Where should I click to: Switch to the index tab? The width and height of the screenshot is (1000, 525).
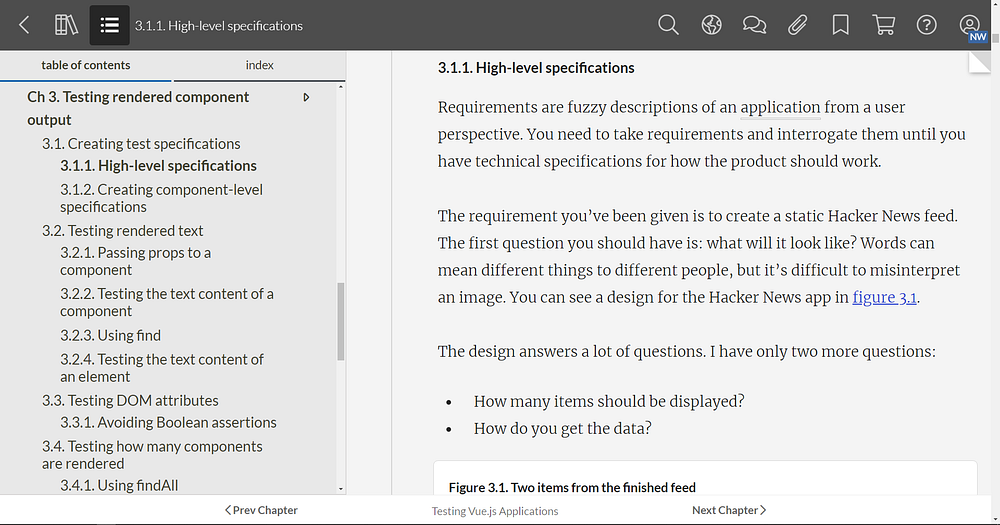(x=259, y=65)
